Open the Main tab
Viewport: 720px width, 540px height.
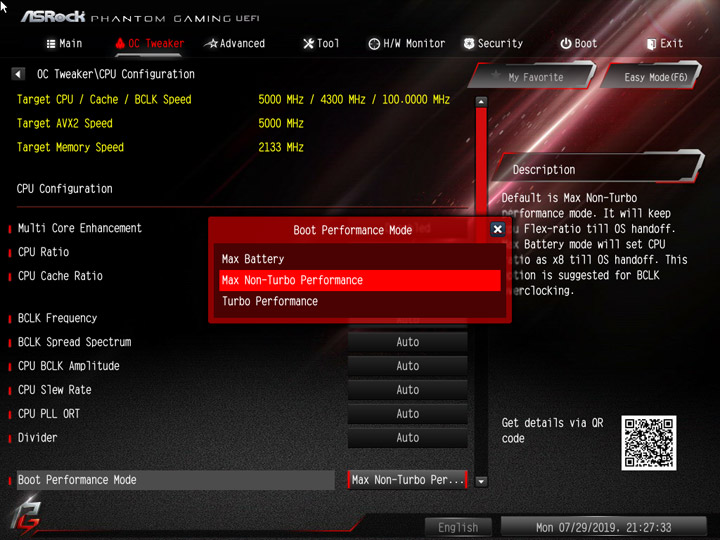point(64,44)
